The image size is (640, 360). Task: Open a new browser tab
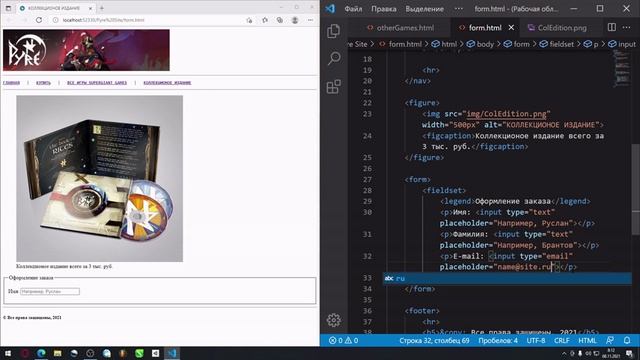point(102,8)
